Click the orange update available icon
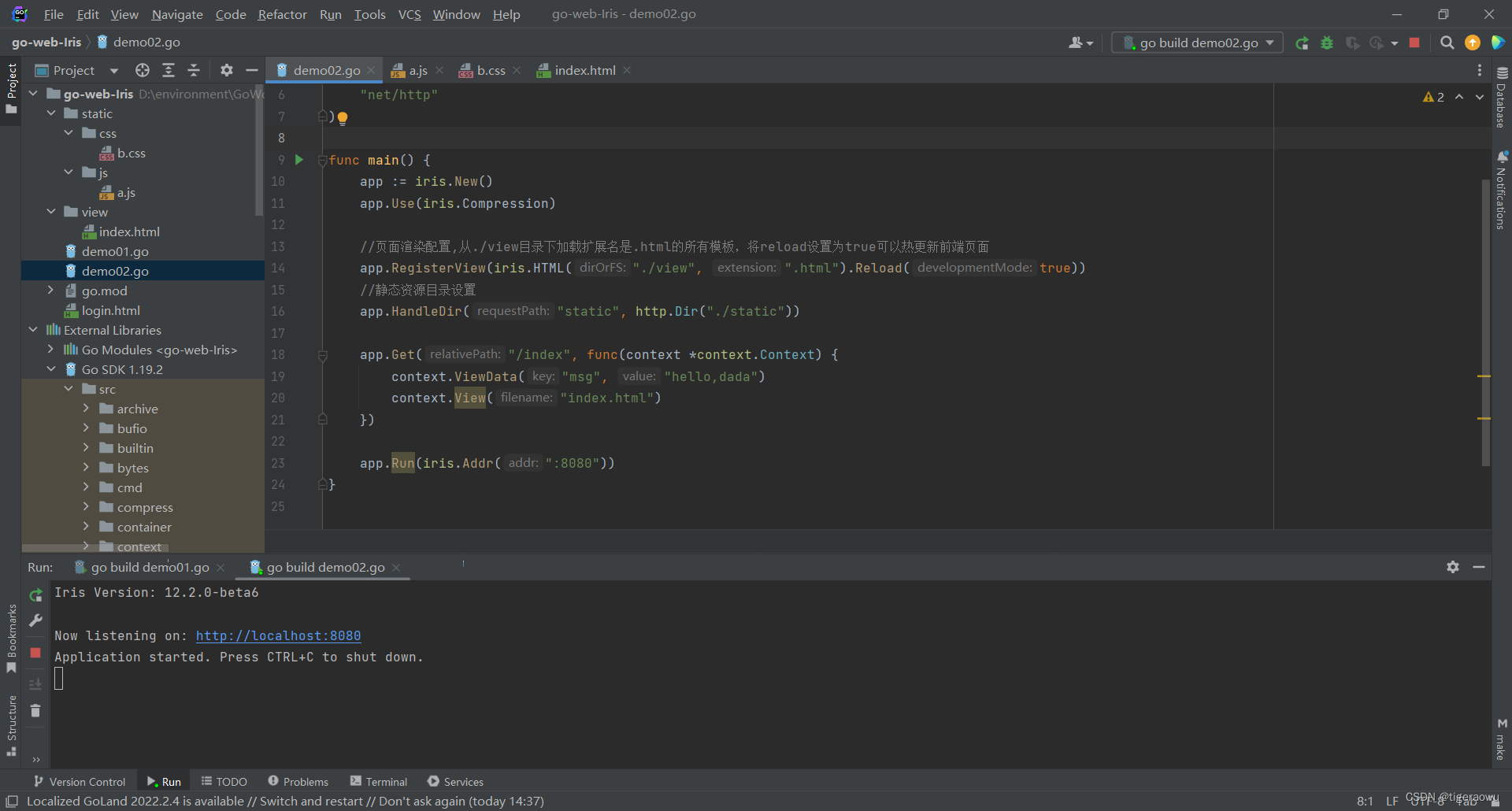Screen dimensions: 1512x811 [x=1472, y=43]
